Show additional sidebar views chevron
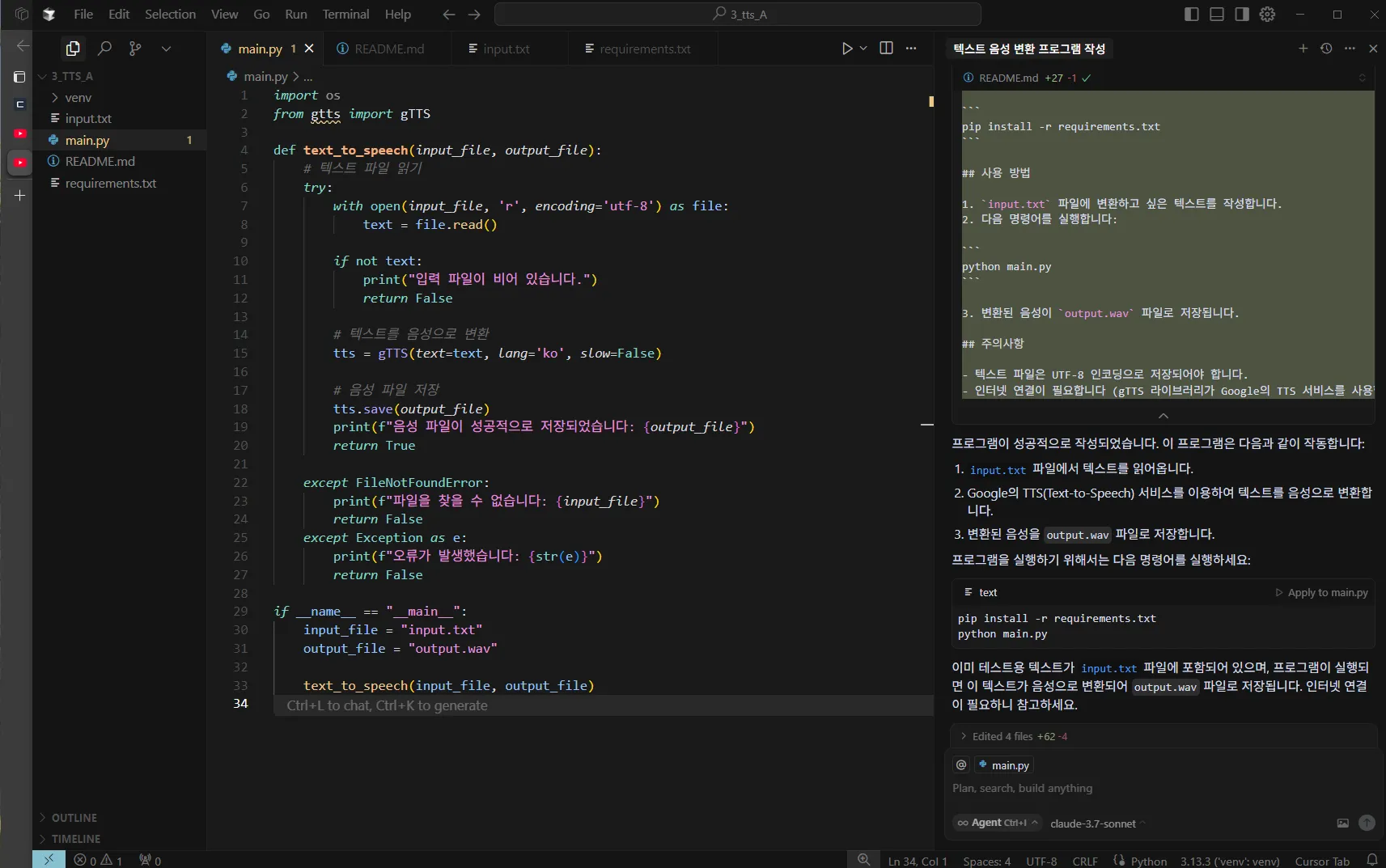The width and height of the screenshot is (1386, 868). [x=166, y=49]
